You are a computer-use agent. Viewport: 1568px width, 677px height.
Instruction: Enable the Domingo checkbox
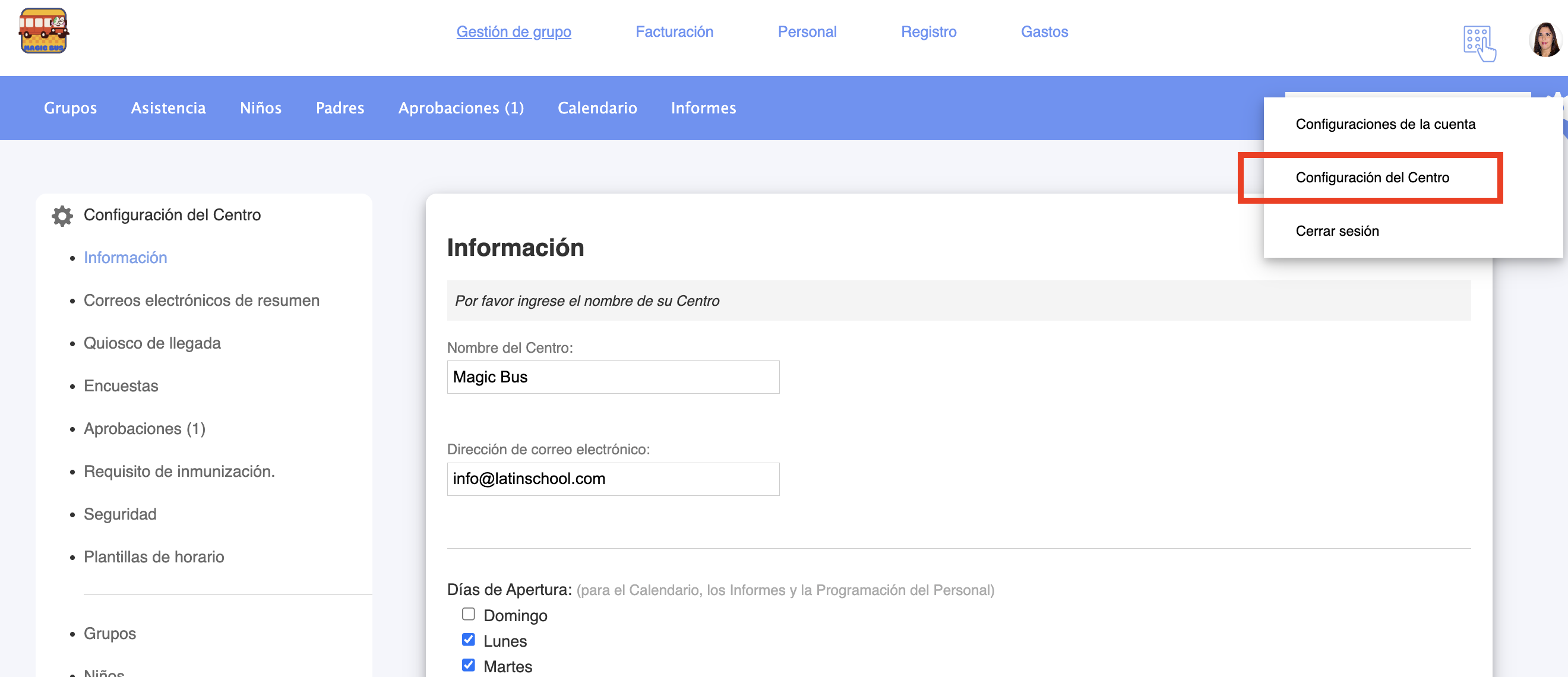click(x=468, y=613)
